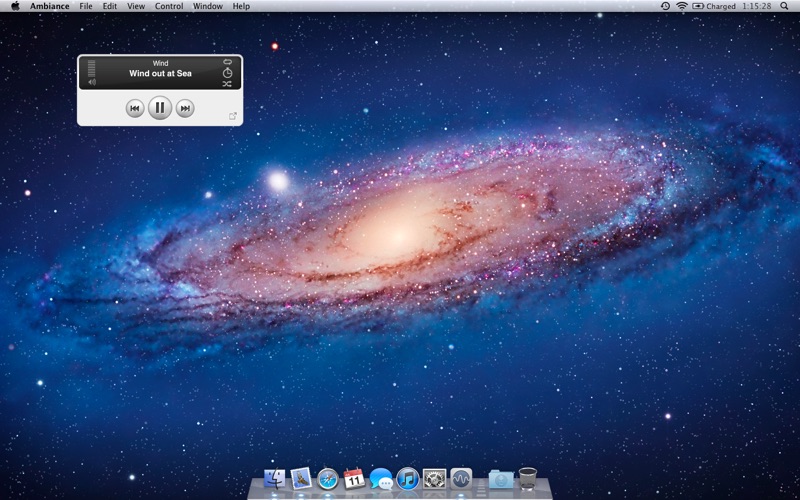
Task: Click the Ambiance waveform Dock icon
Action: coord(461,479)
